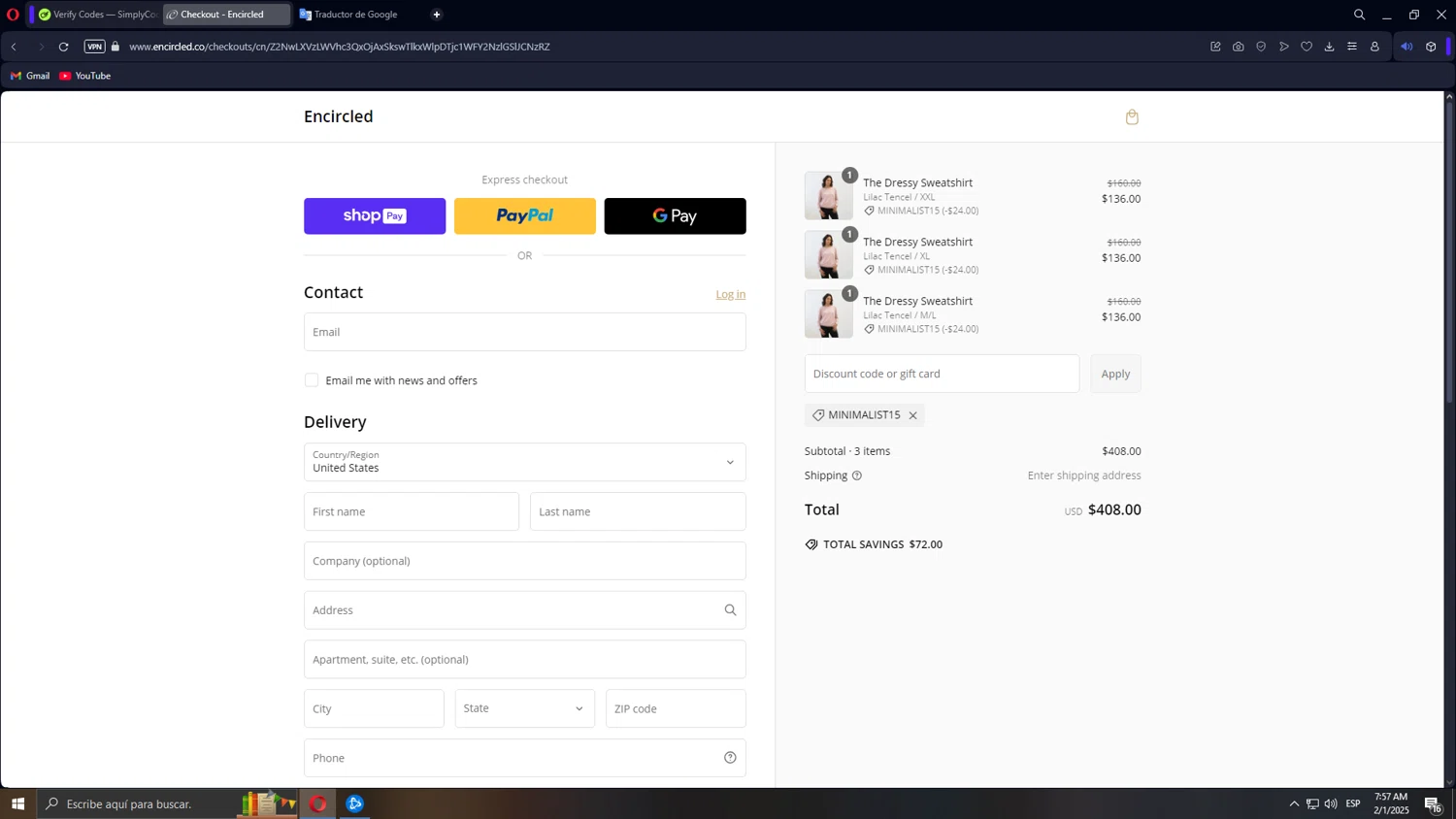Open the State dropdown
The image size is (1456, 819).
tap(525, 708)
